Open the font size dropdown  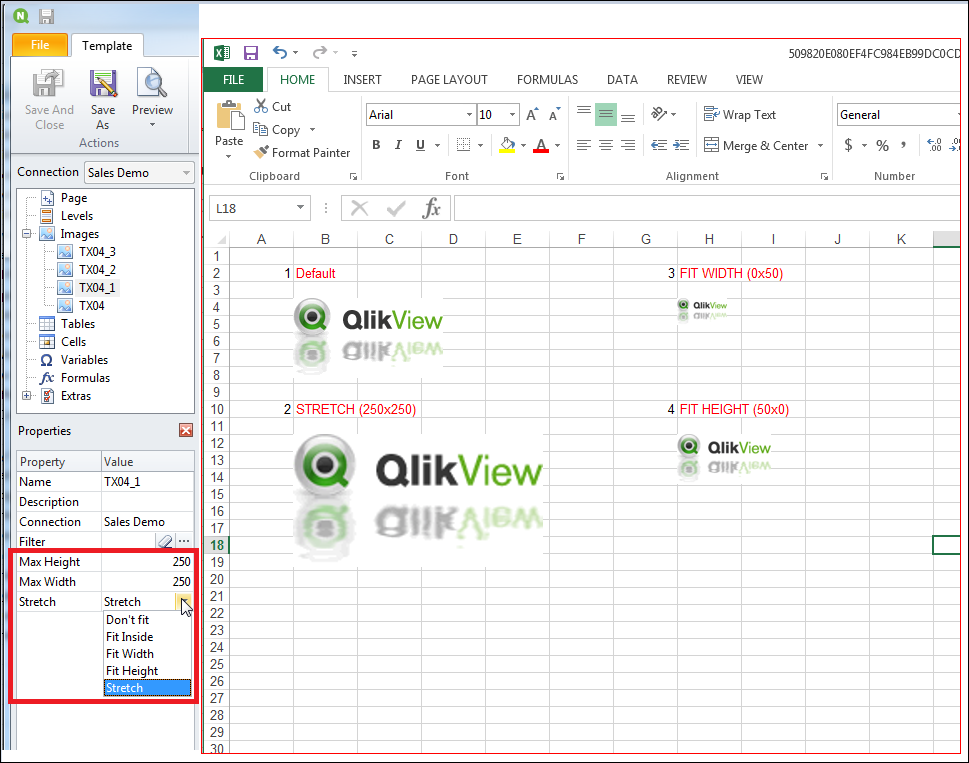(x=512, y=115)
